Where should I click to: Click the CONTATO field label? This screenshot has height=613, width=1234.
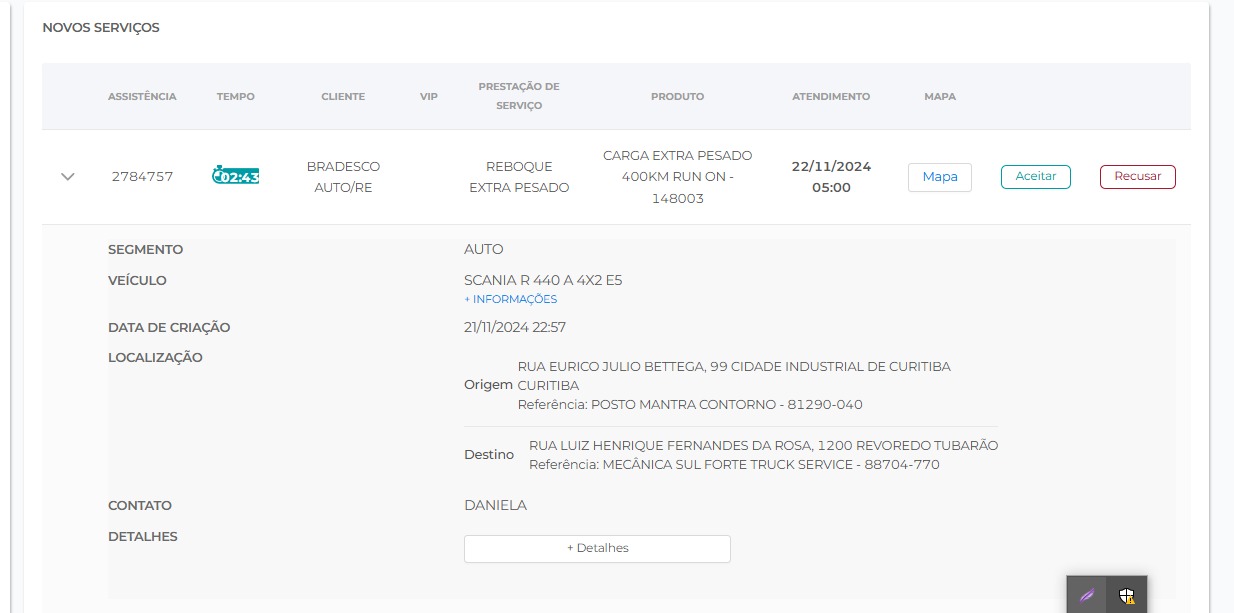(x=140, y=505)
